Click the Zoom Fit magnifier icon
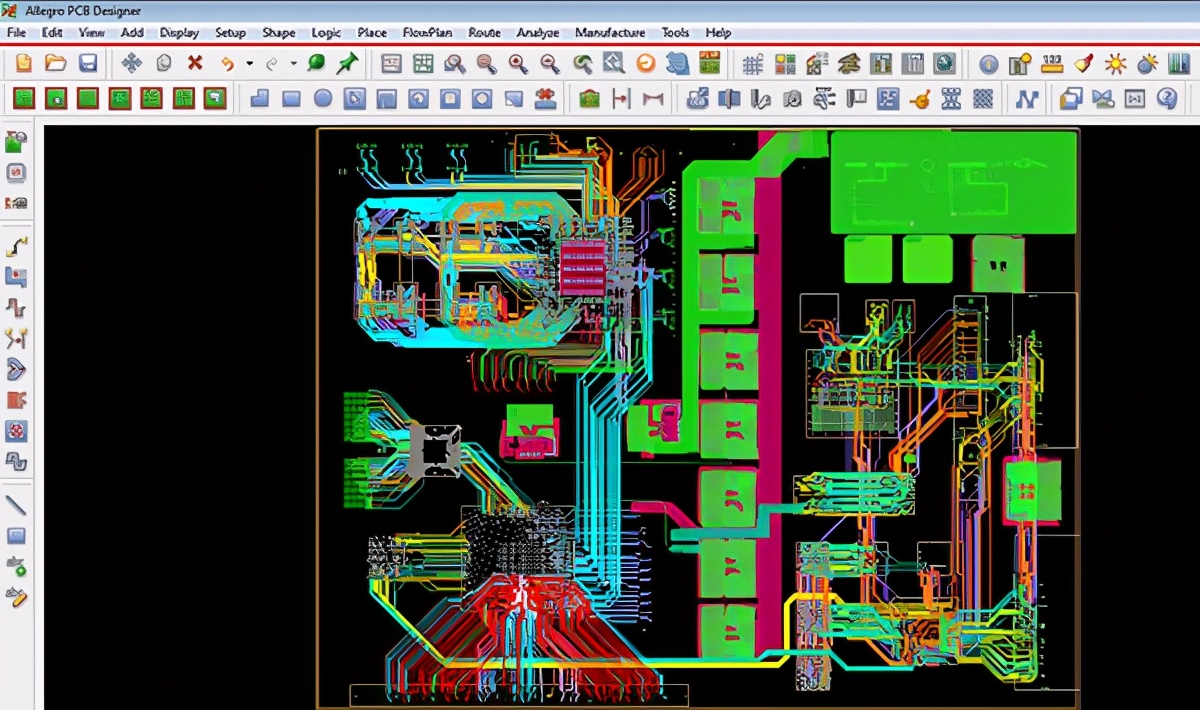This screenshot has width=1200, height=710. 487,64
